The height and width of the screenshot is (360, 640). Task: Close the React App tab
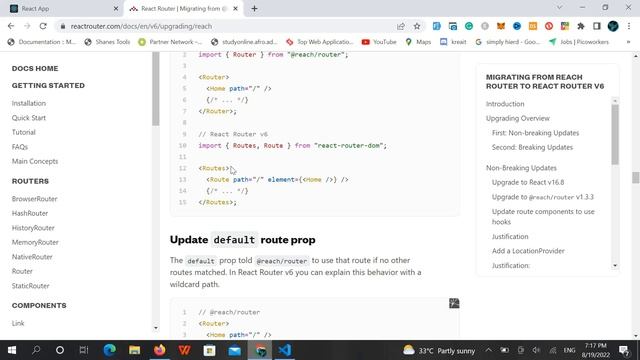point(116,9)
